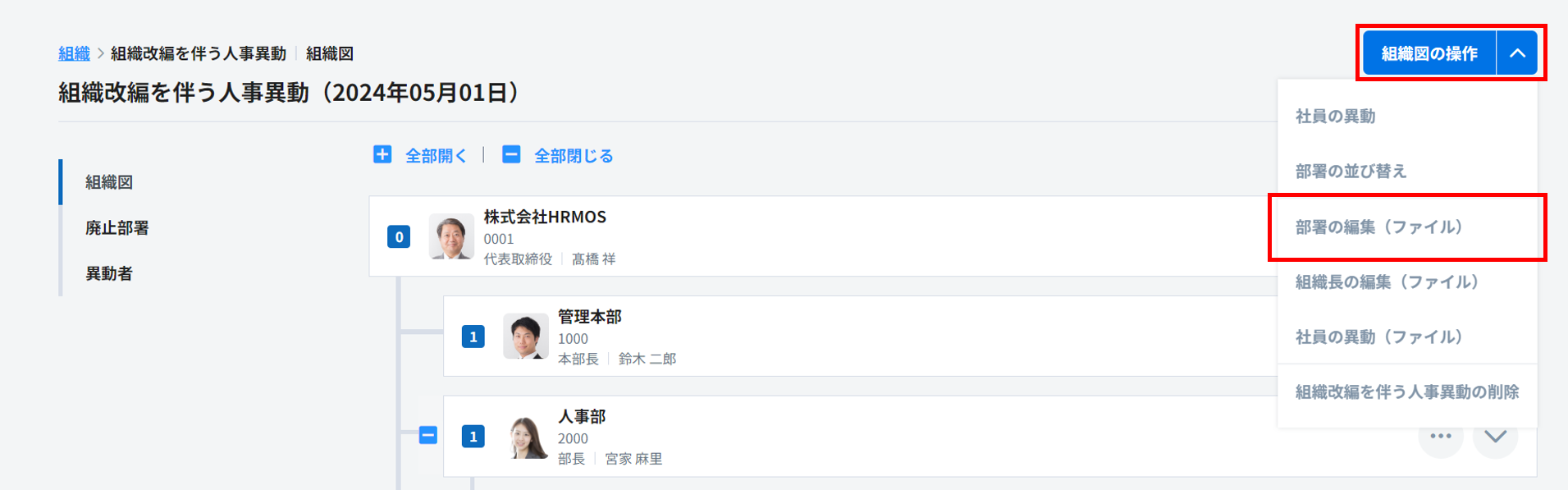Open the three-dots menu on the 人事部 row
This screenshot has height=490, width=1568.
[1440, 436]
